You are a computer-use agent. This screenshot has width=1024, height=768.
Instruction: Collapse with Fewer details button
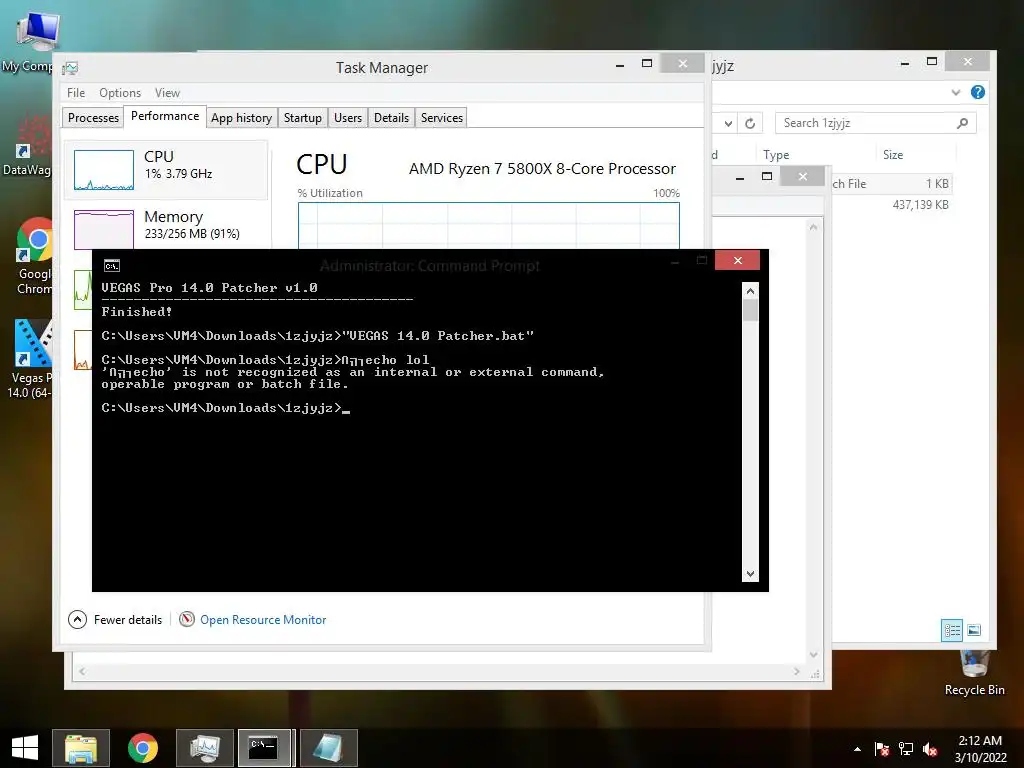coord(116,619)
